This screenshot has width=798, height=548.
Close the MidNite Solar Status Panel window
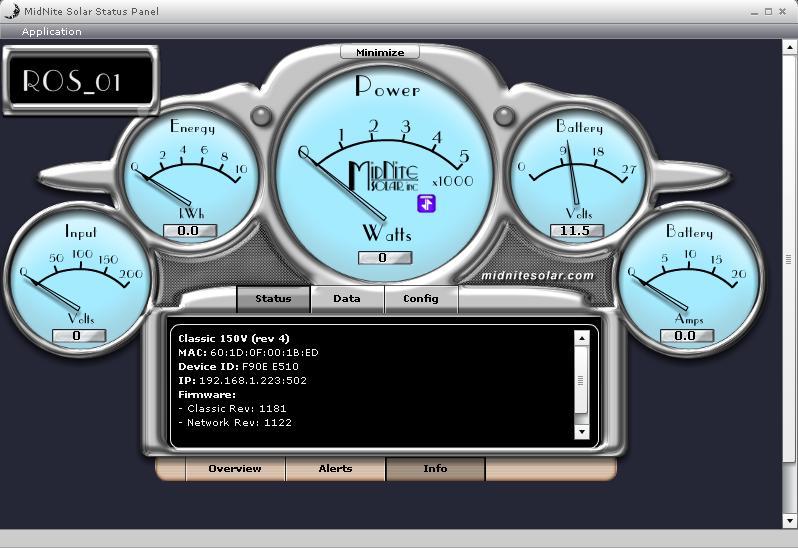point(783,12)
